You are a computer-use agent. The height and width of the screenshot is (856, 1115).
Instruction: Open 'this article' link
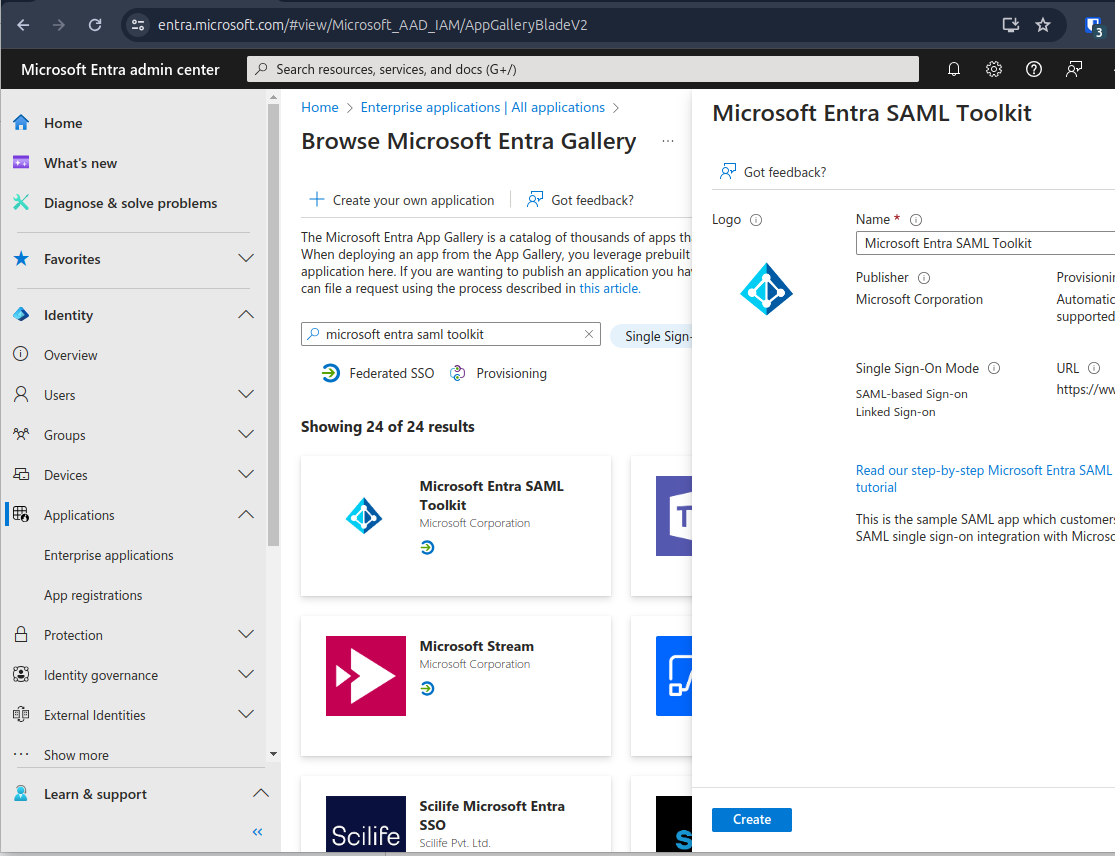(609, 289)
